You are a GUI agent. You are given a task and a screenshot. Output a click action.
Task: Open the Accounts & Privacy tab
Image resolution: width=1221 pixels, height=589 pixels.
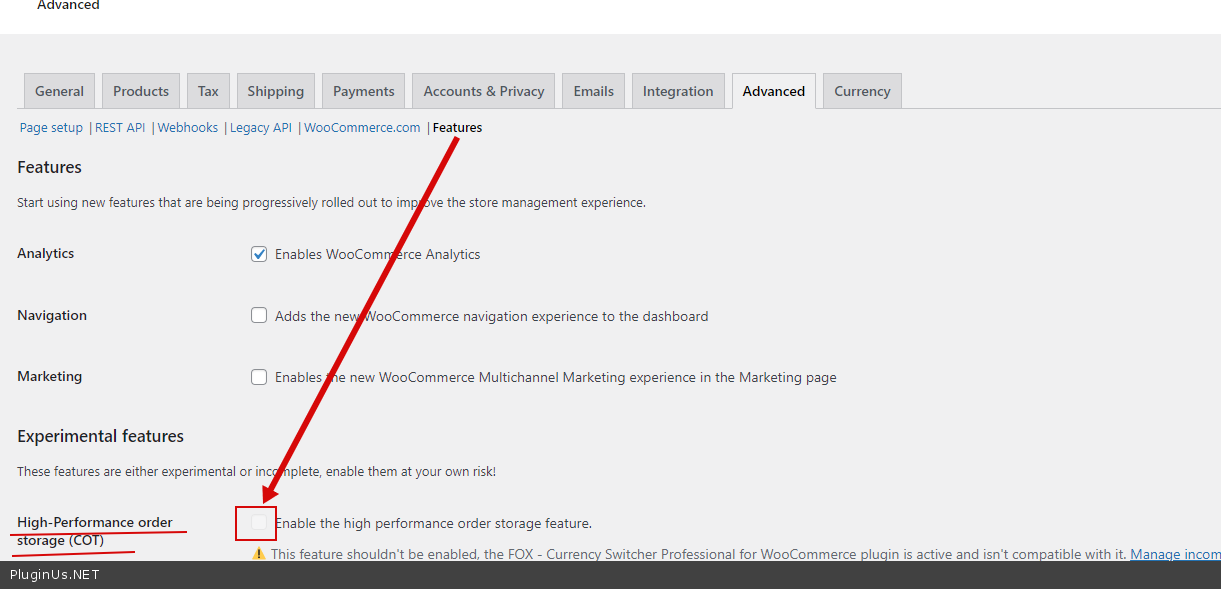(484, 91)
